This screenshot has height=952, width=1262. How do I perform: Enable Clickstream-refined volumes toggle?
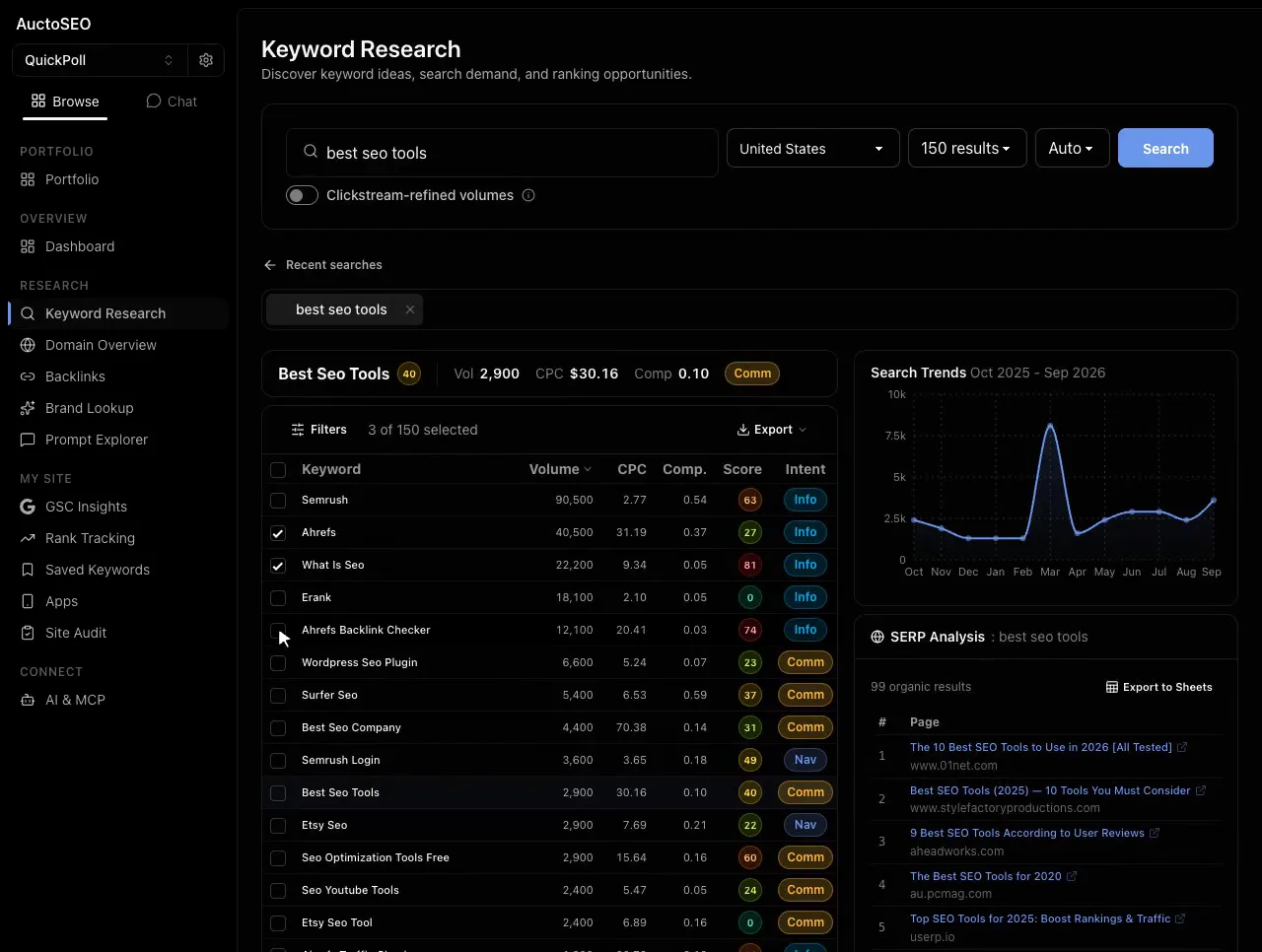pyautogui.click(x=302, y=195)
